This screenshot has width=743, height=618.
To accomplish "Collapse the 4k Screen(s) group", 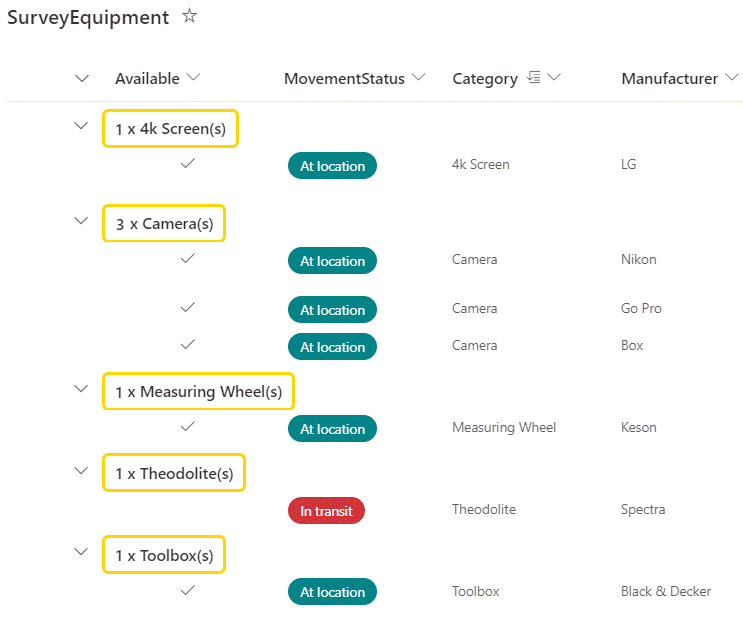I will [x=81, y=126].
